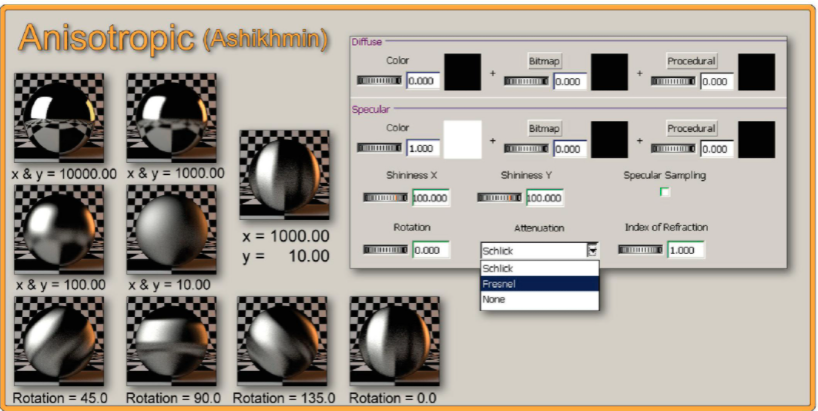Screen dimensions: 818x411
Task: Toggle the Specular Sampling checkbox
Action: (665, 192)
